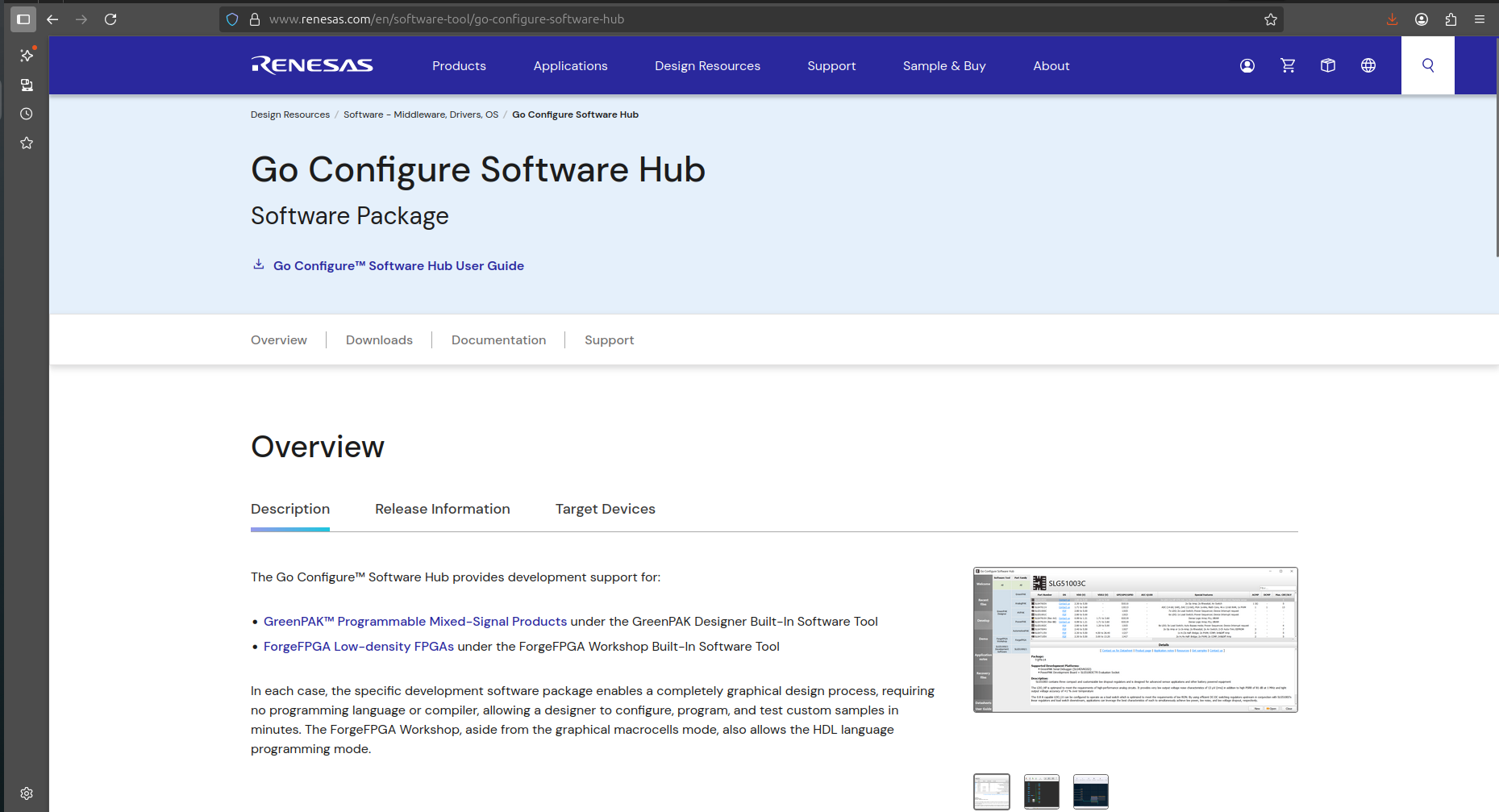Open the shopping cart
Image resolution: width=1499 pixels, height=812 pixels.
click(x=1288, y=65)
